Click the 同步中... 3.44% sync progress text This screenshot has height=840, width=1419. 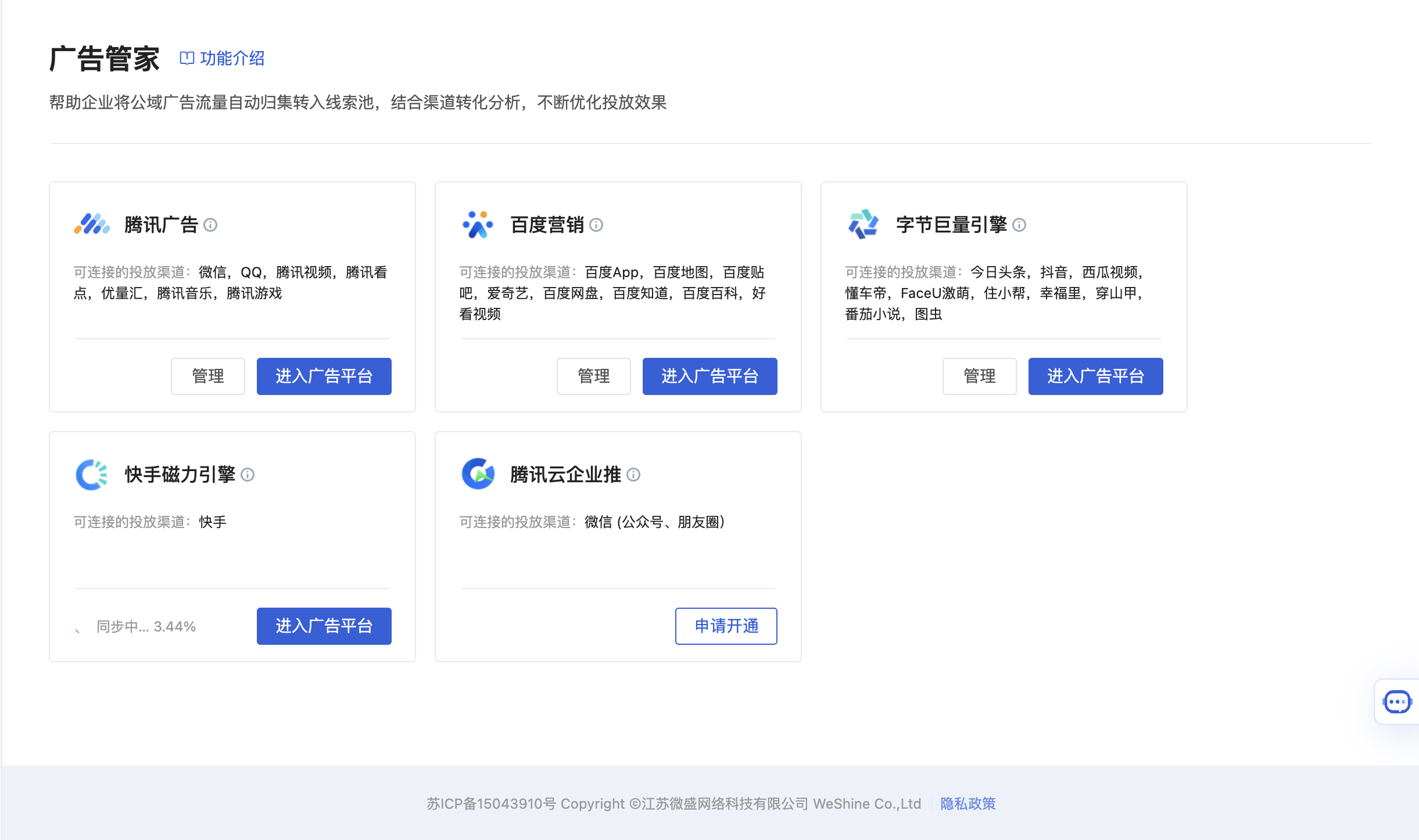[146, 626]
